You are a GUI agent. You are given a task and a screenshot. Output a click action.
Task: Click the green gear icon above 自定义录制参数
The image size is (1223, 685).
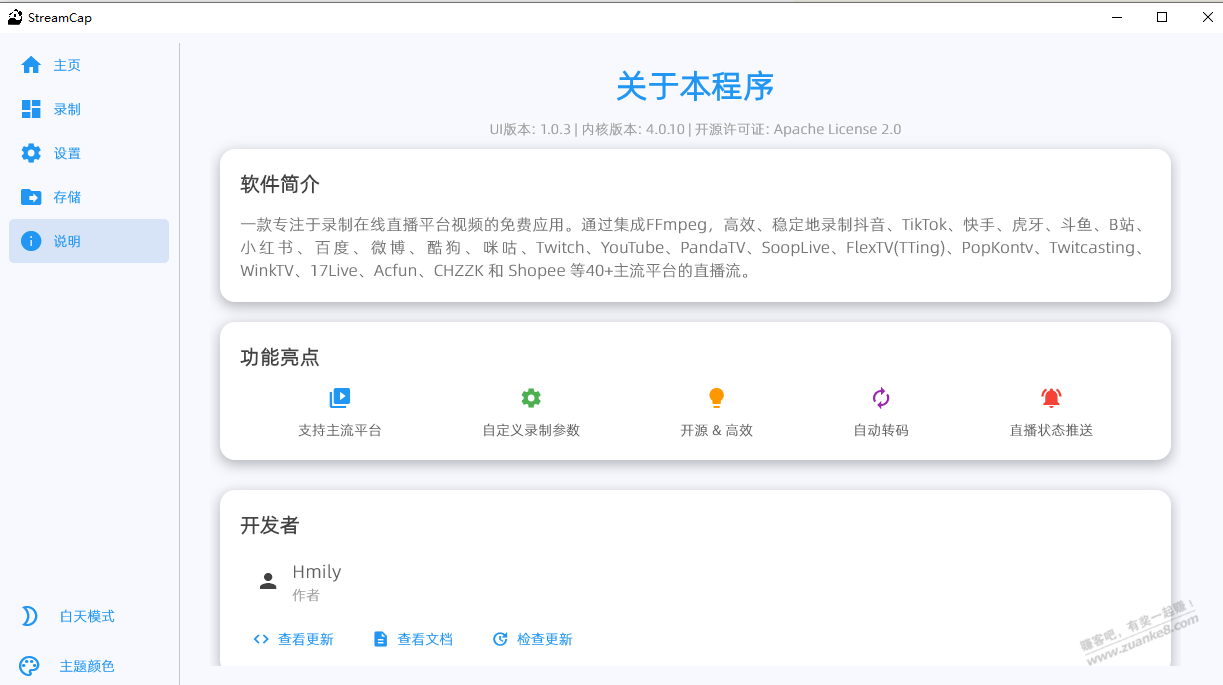point(531,398)
